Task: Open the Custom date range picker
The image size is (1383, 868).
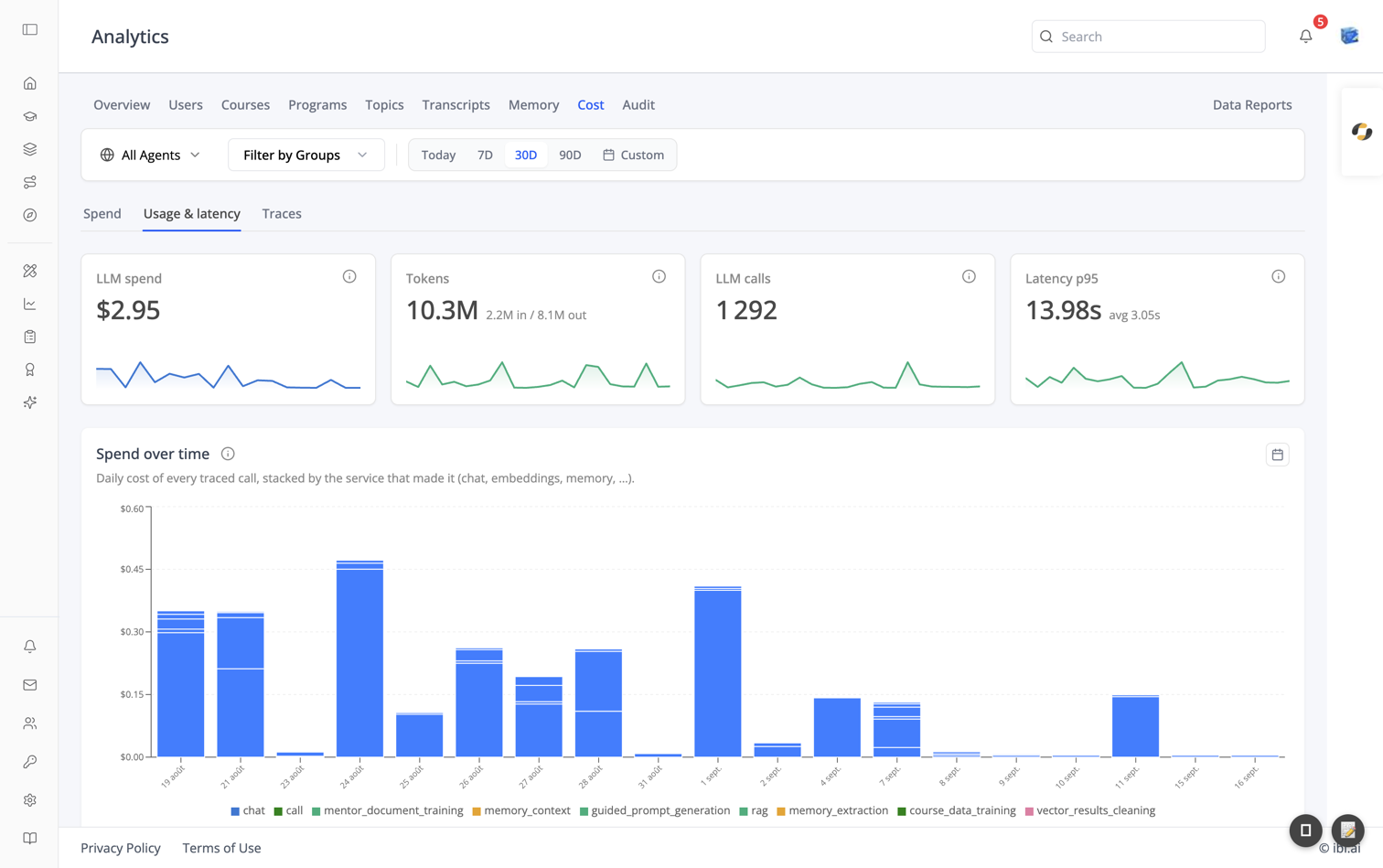Action: 633,155
